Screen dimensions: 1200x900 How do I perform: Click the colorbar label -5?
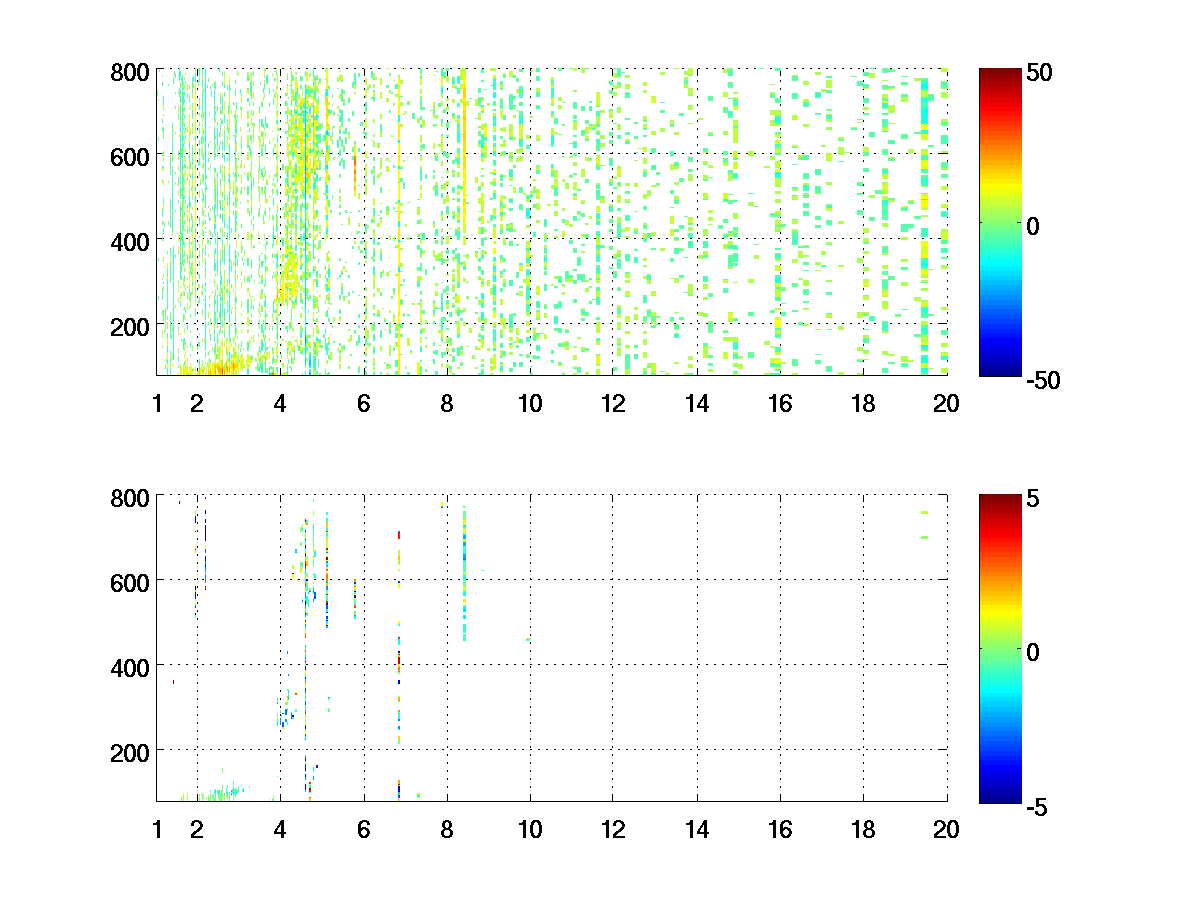(x=1039, y=808)
